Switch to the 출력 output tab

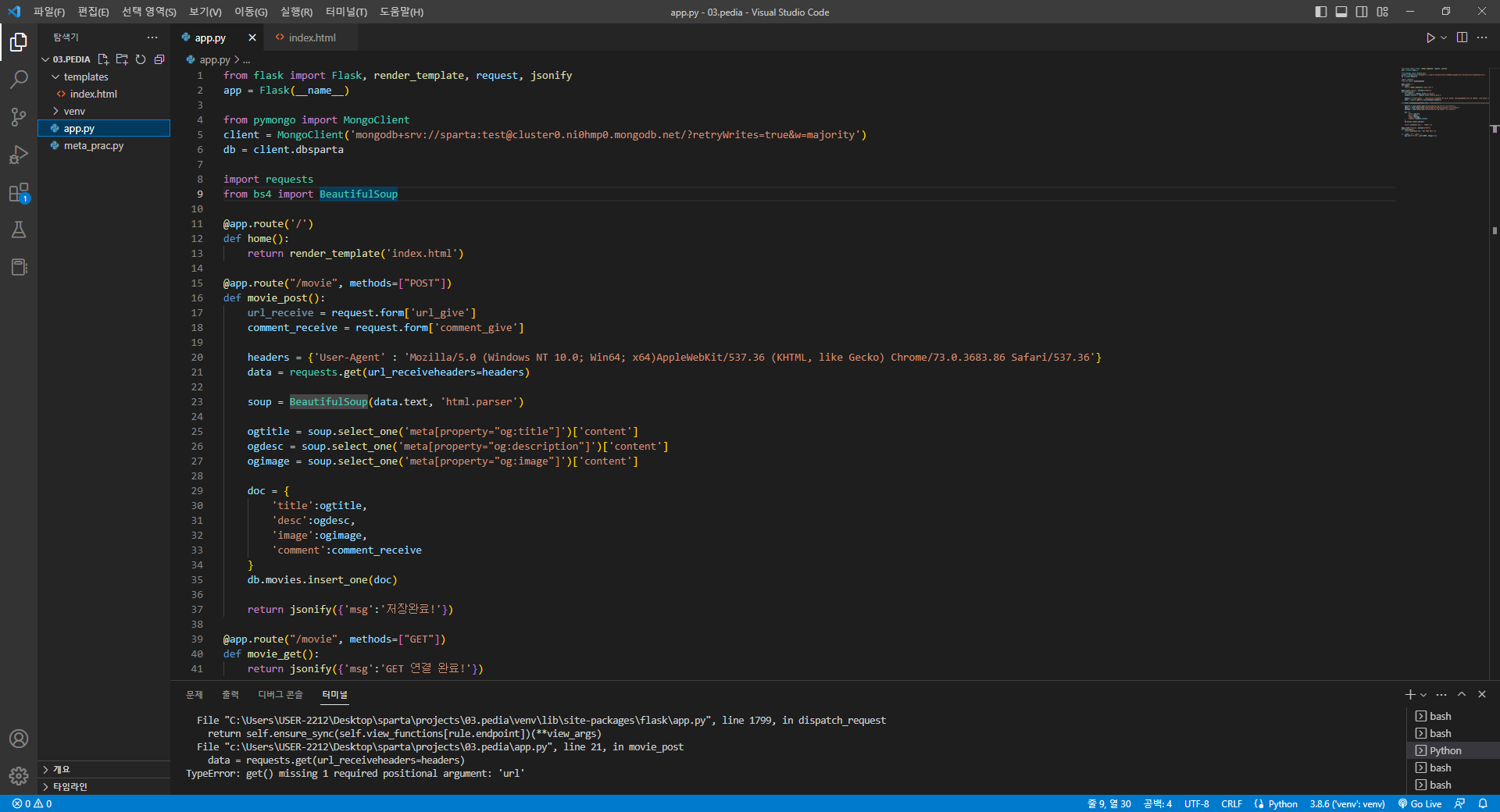coord(230,694)
